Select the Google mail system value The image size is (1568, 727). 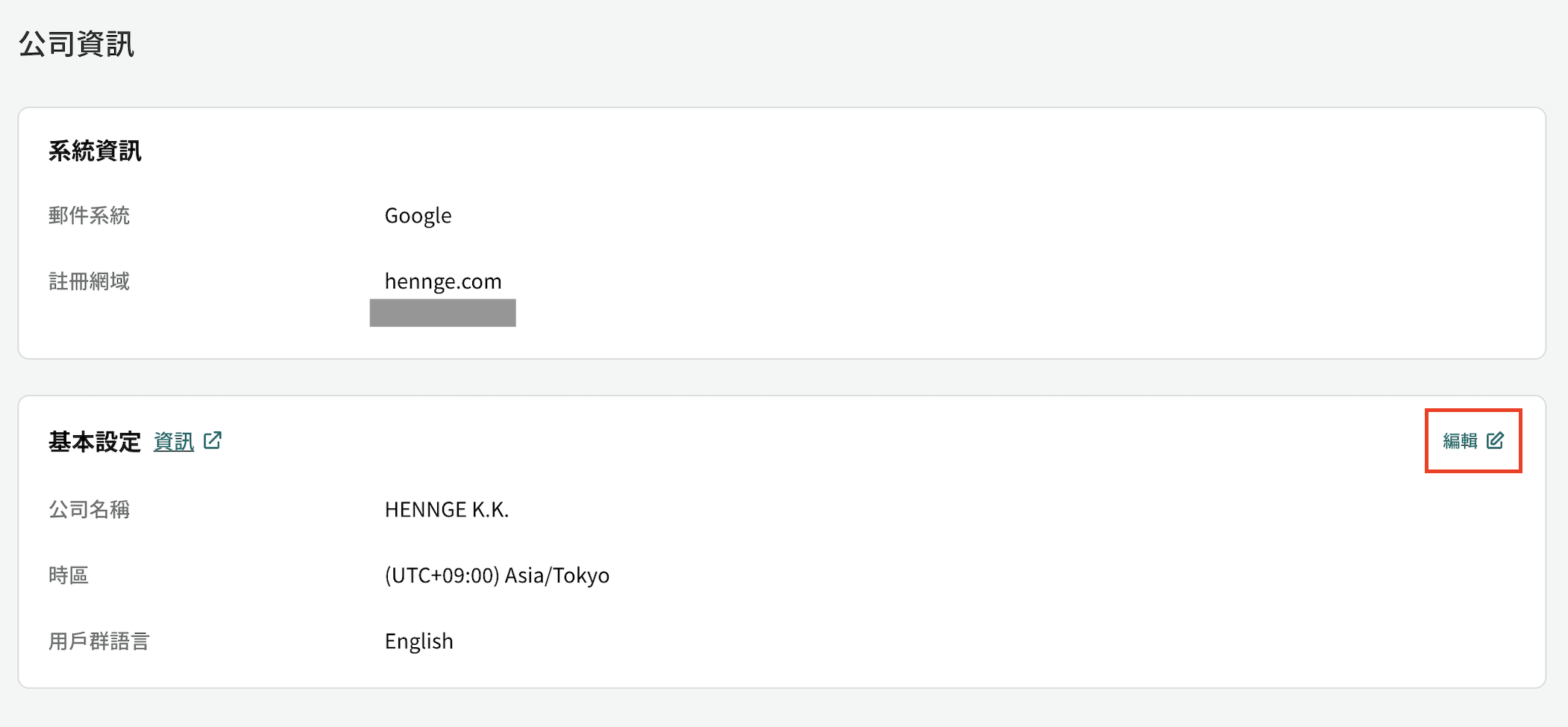pos(418,216)
